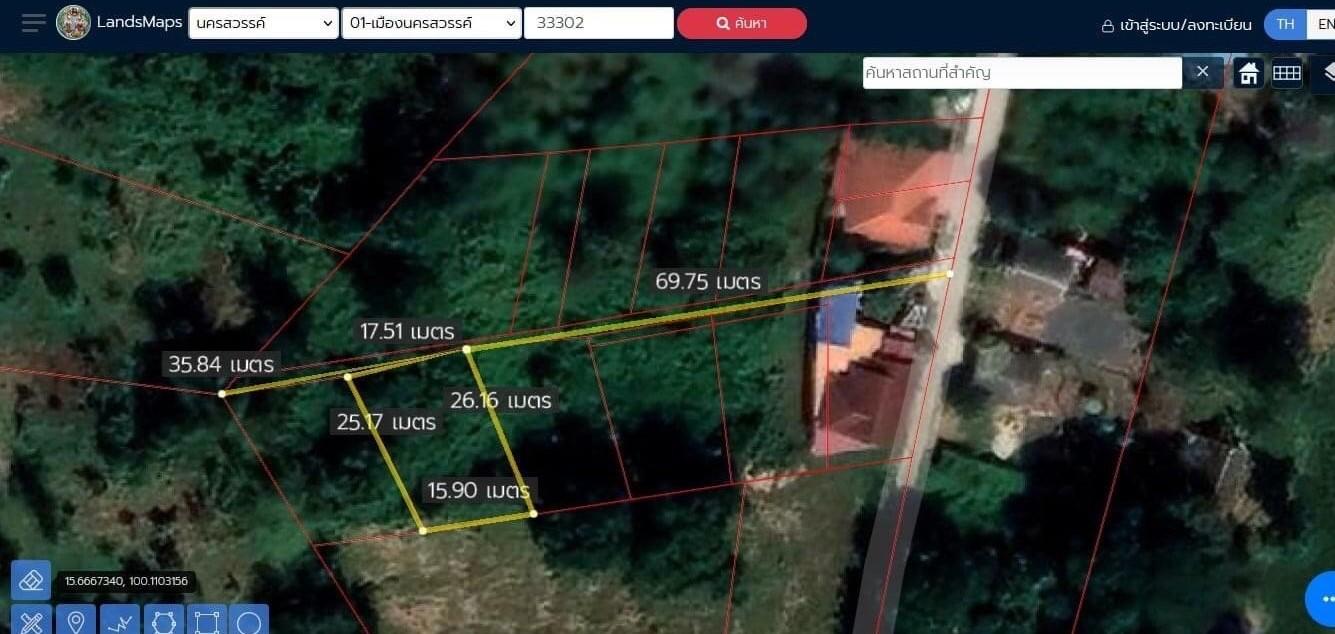
Task: Switch language to EN
Action: click(1324, 24)
